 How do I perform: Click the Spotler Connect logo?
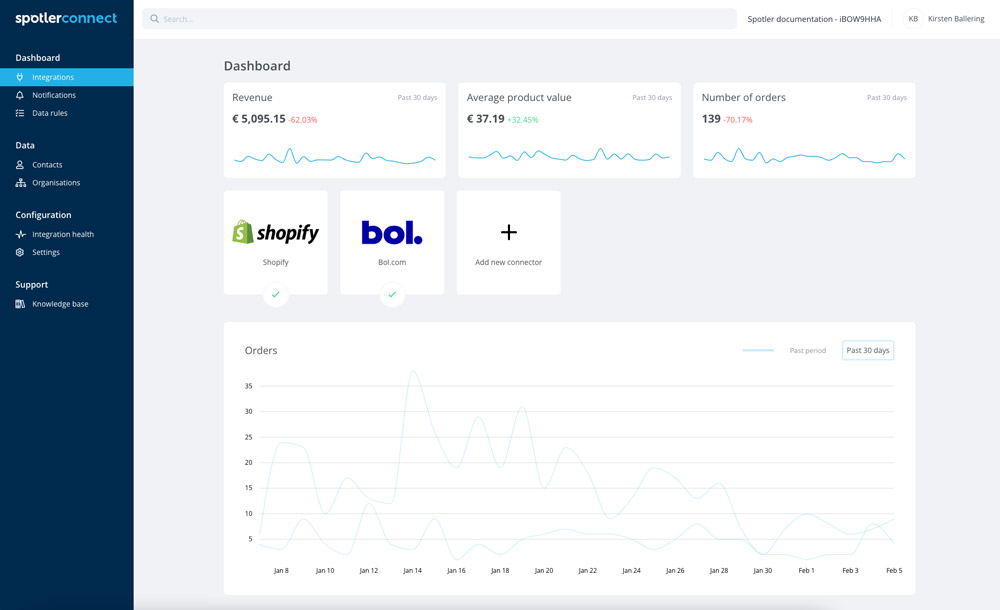[x=66, y=19]
